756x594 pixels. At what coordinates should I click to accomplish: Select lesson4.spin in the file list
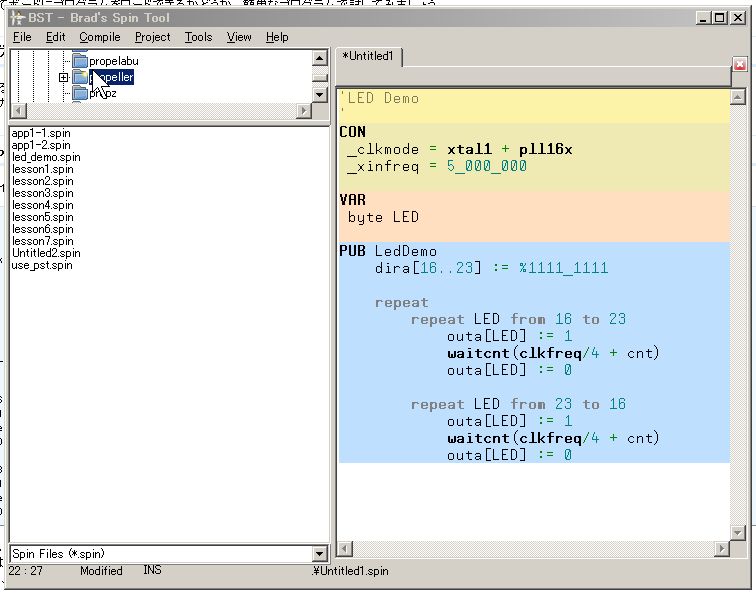click(42, 205)
